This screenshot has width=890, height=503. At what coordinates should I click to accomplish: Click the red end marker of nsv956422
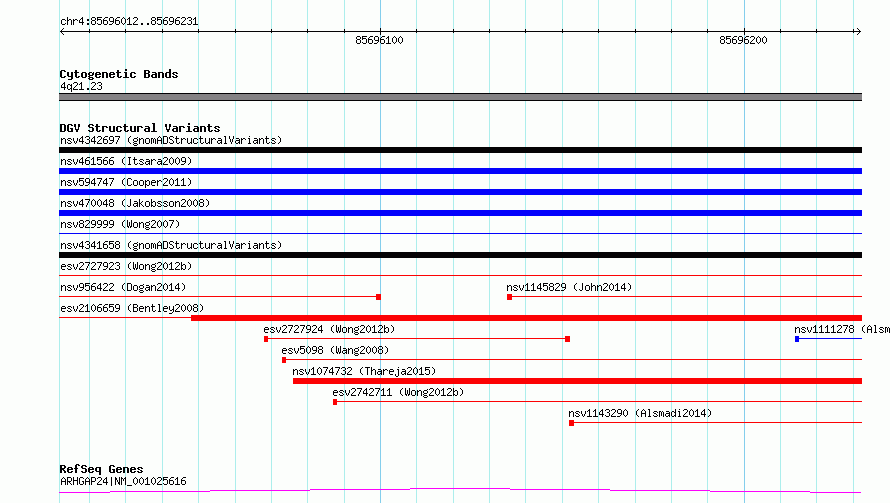click(379, 297)
